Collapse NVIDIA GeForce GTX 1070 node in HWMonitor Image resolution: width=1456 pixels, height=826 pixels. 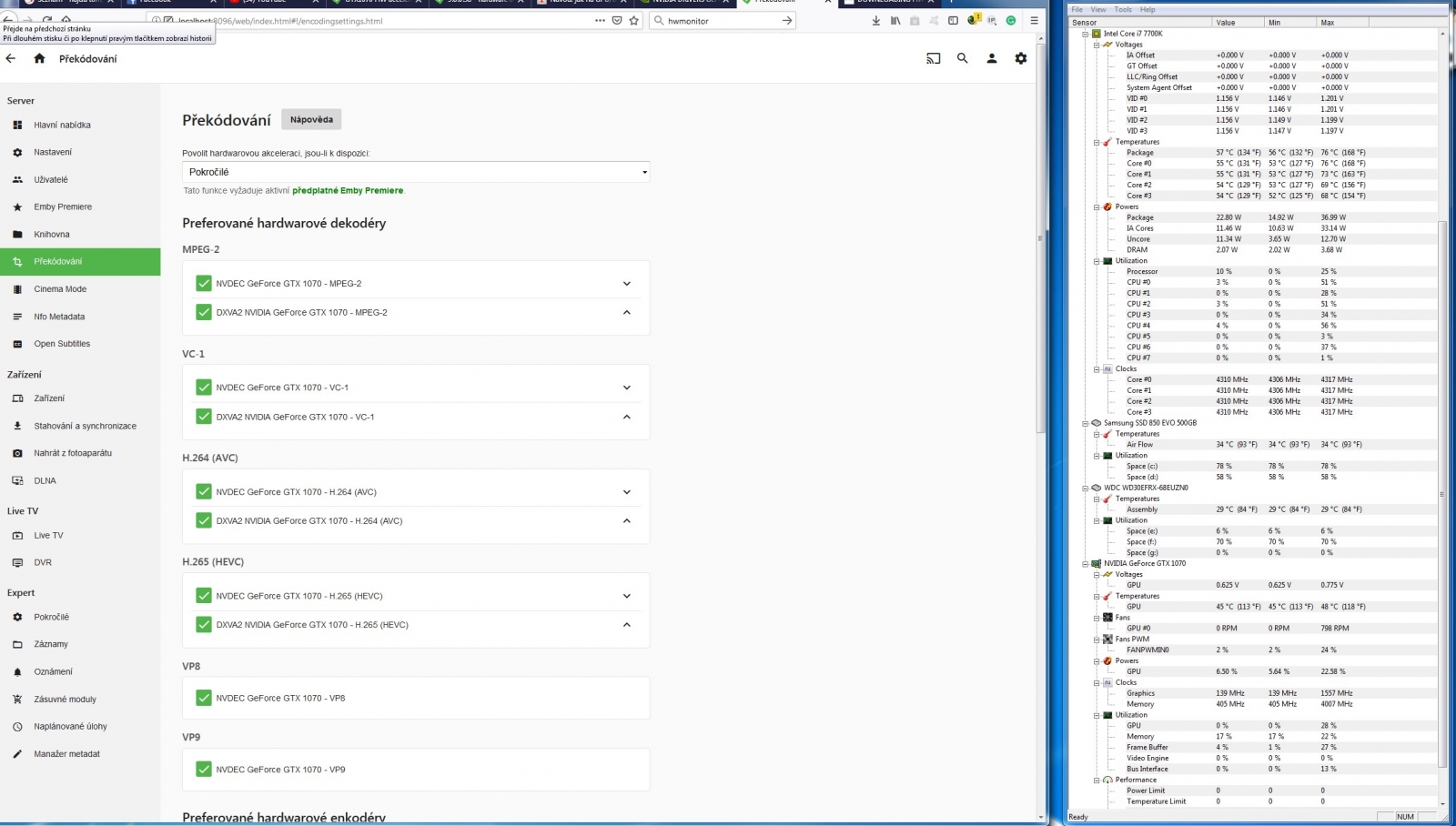tap(1085, 563)
